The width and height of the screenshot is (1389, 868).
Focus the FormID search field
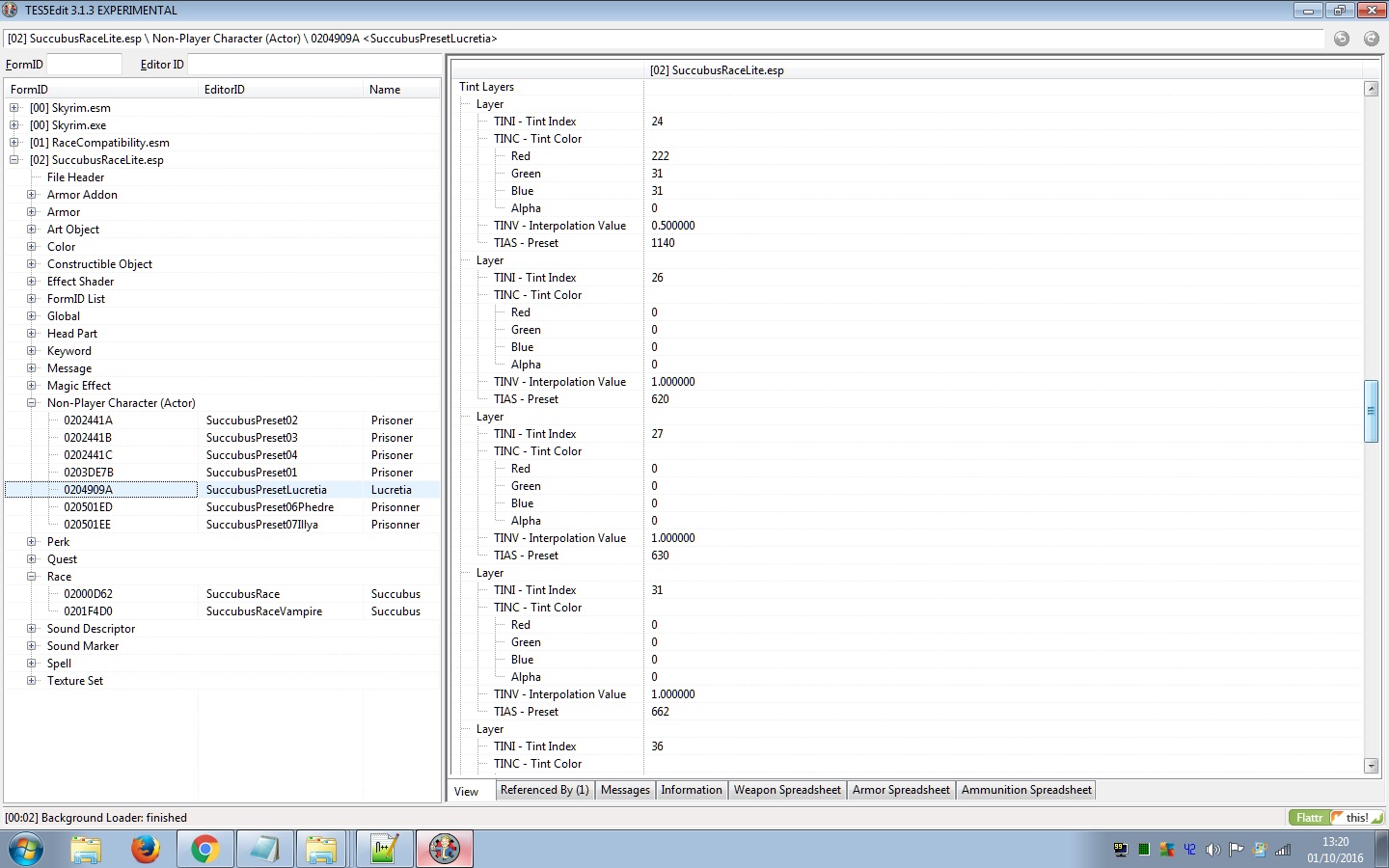coord(84,65)
